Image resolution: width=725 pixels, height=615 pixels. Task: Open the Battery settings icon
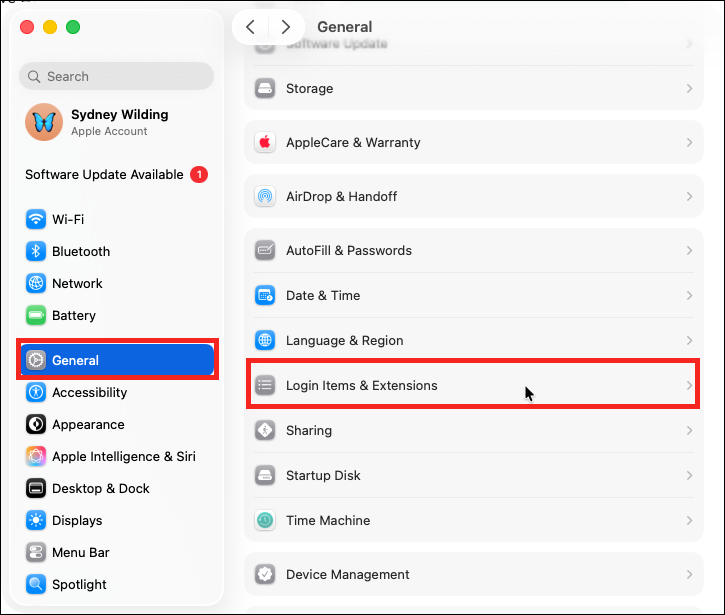(x=36, y=315)
